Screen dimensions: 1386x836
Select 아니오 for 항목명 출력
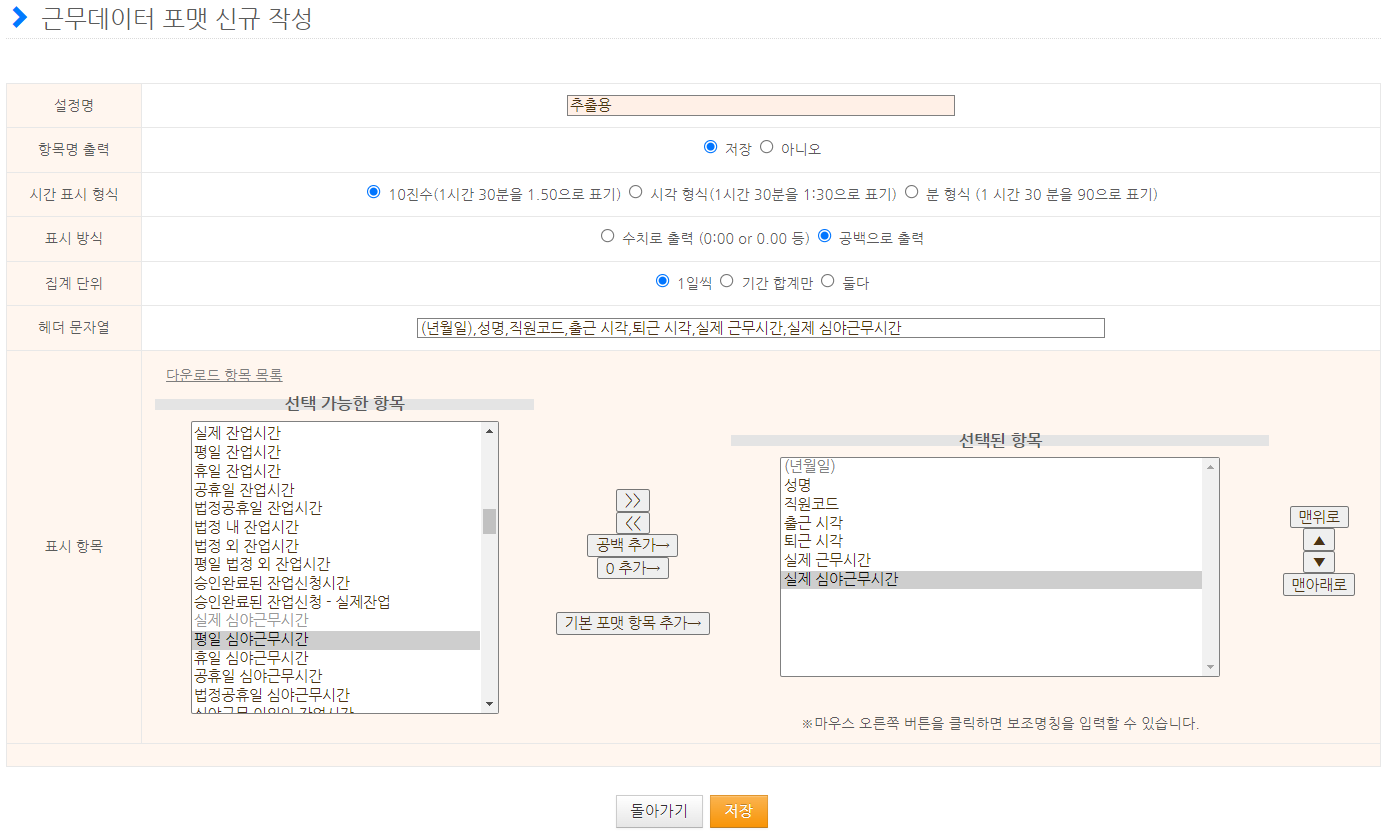coord(767,147)
